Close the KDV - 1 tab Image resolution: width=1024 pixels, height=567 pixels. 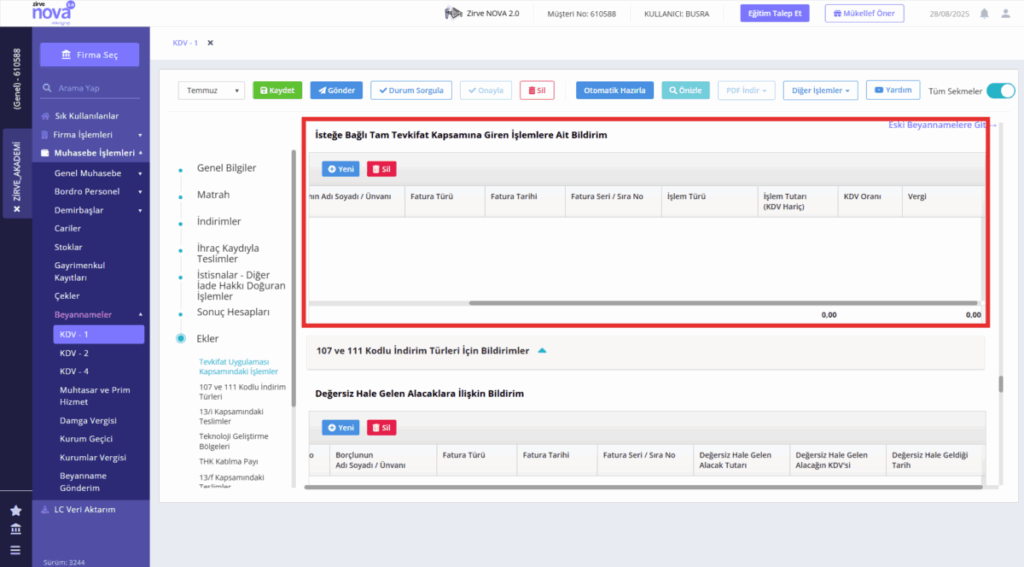pos(210,43)
